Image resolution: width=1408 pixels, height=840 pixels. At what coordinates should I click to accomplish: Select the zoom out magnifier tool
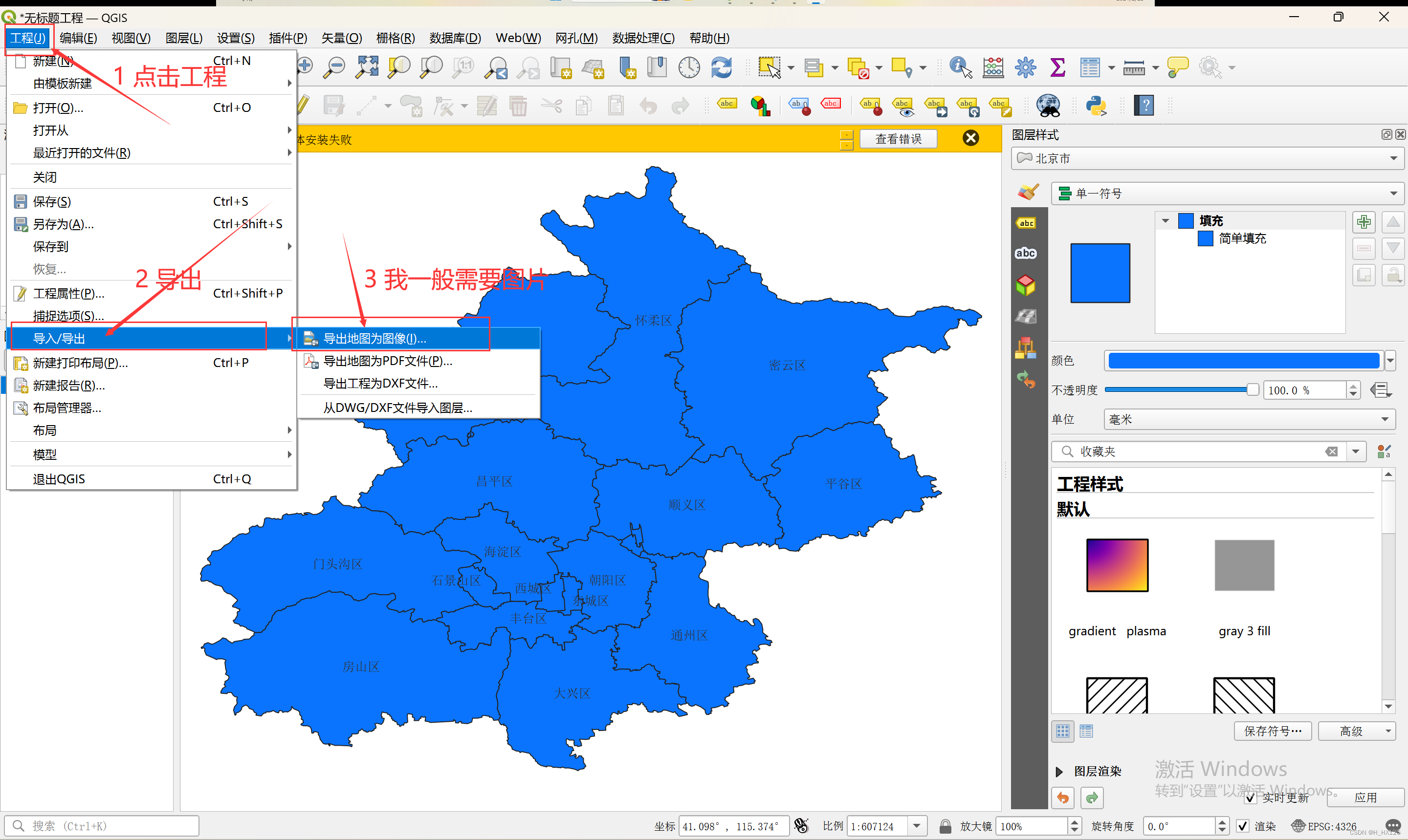point(334,67)
